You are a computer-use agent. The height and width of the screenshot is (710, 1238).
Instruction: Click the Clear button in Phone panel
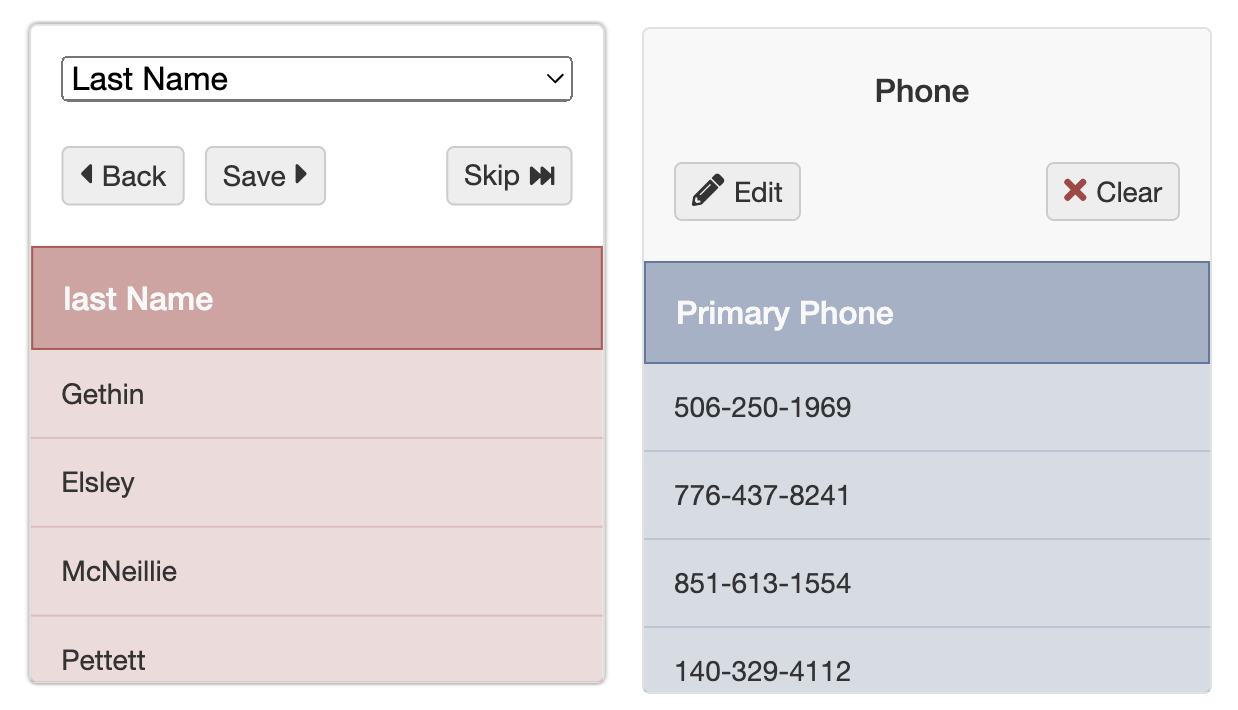[x=1113, y=191]
